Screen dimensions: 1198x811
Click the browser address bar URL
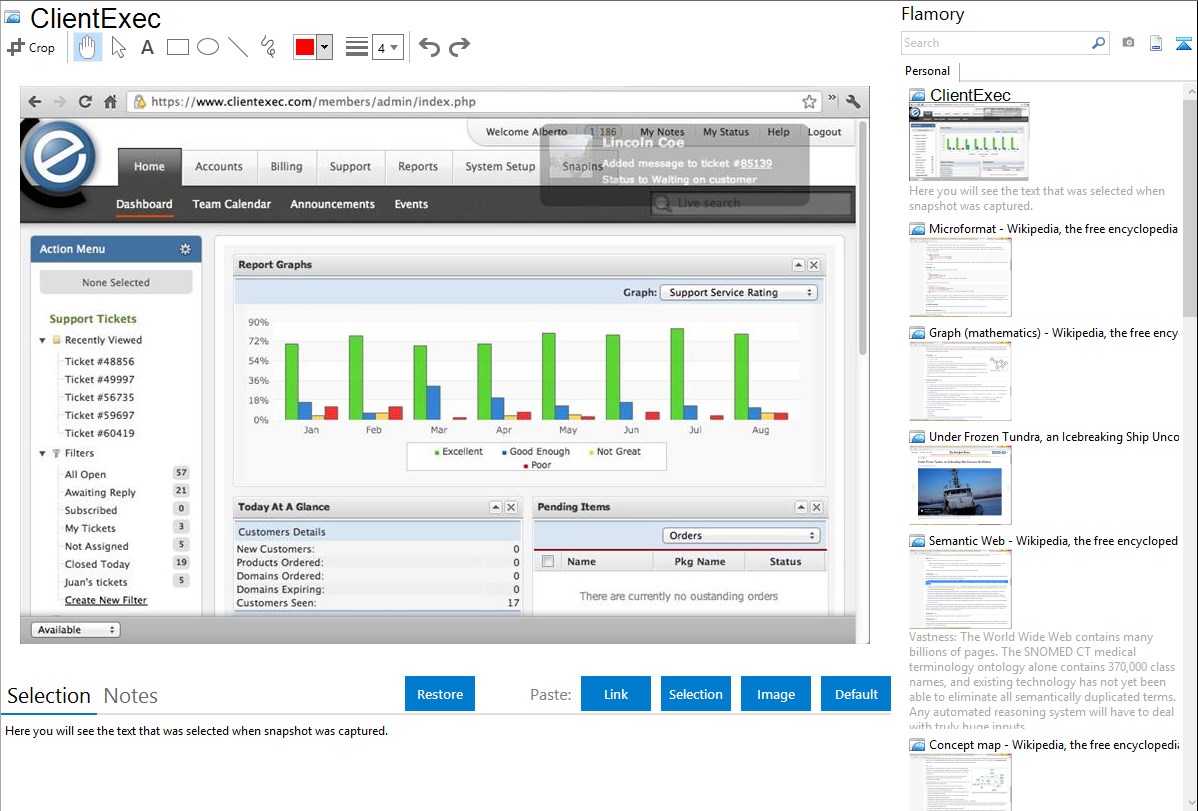313,102
